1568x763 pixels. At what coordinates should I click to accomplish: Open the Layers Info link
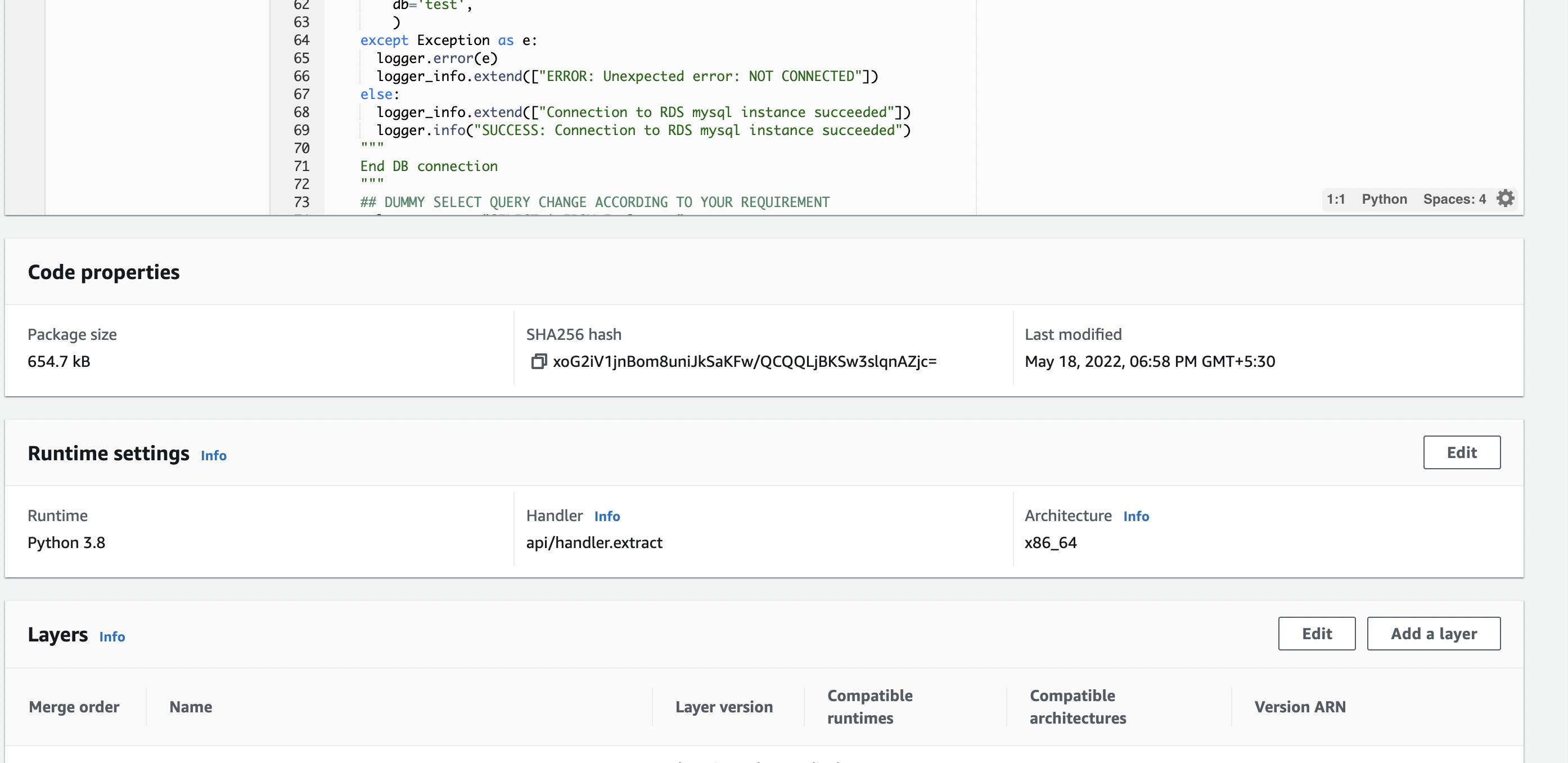point(112,637)
